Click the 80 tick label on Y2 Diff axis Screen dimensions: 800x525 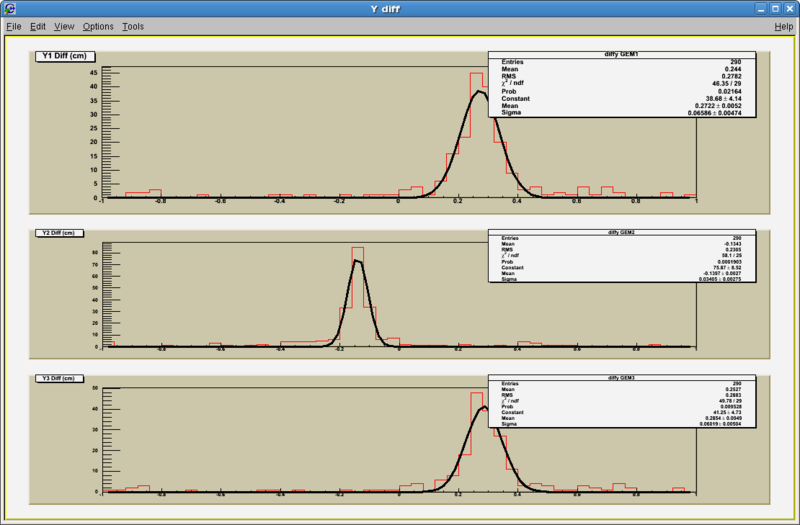point(95,253)
